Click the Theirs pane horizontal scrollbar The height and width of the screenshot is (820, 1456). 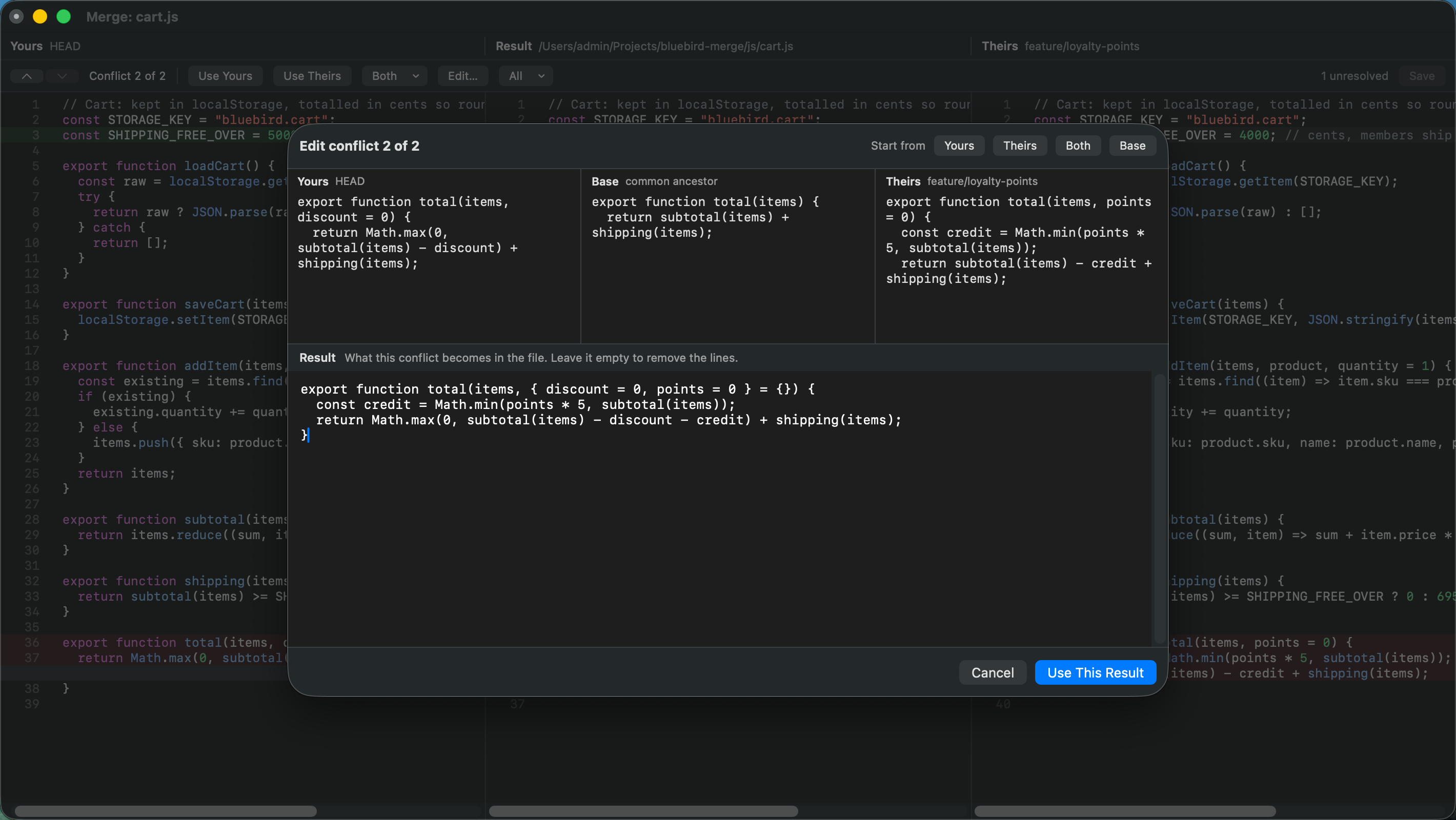coord(1125,811)
